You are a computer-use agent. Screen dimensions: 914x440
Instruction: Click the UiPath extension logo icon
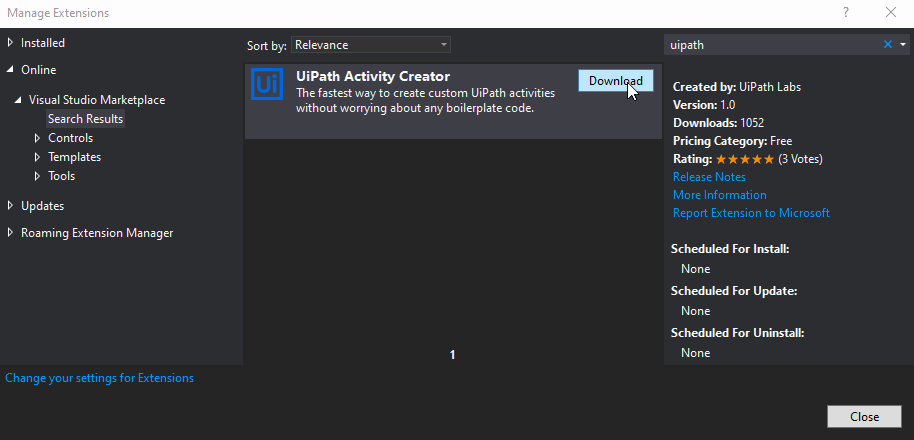tap(267, 84)
